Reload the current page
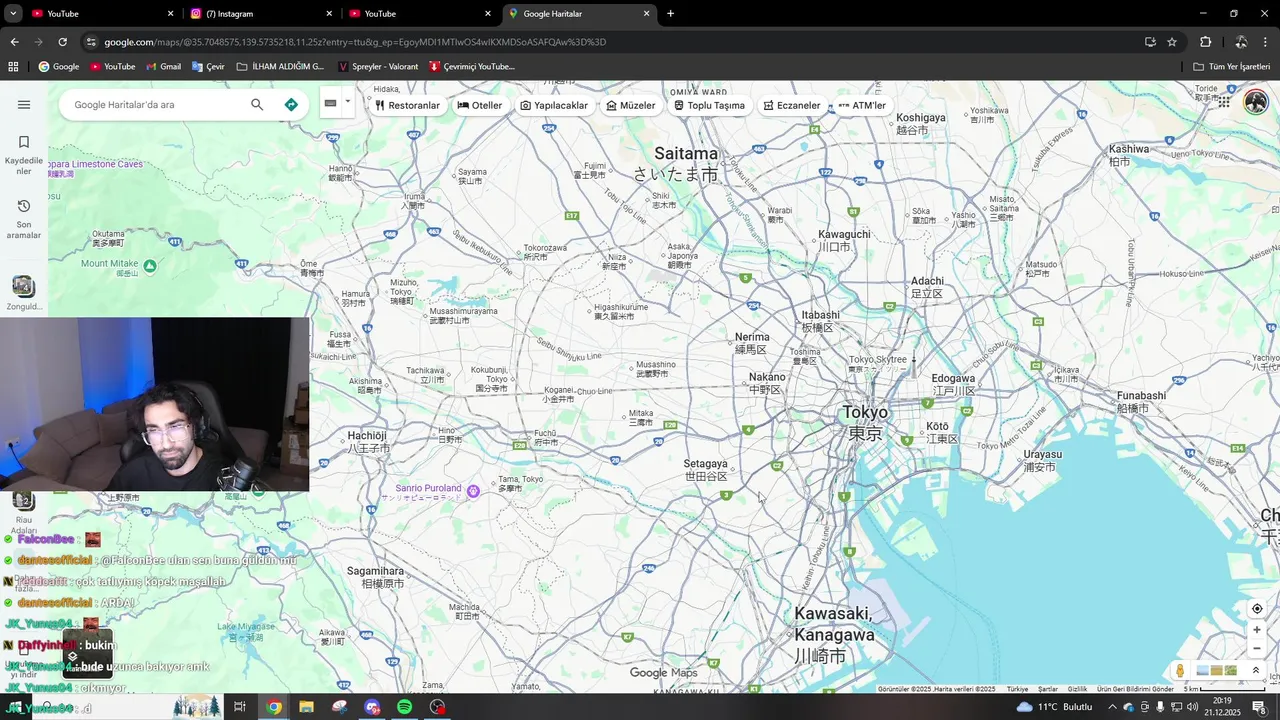This screenshot has width=1280, height=720. tap(62, 42)
